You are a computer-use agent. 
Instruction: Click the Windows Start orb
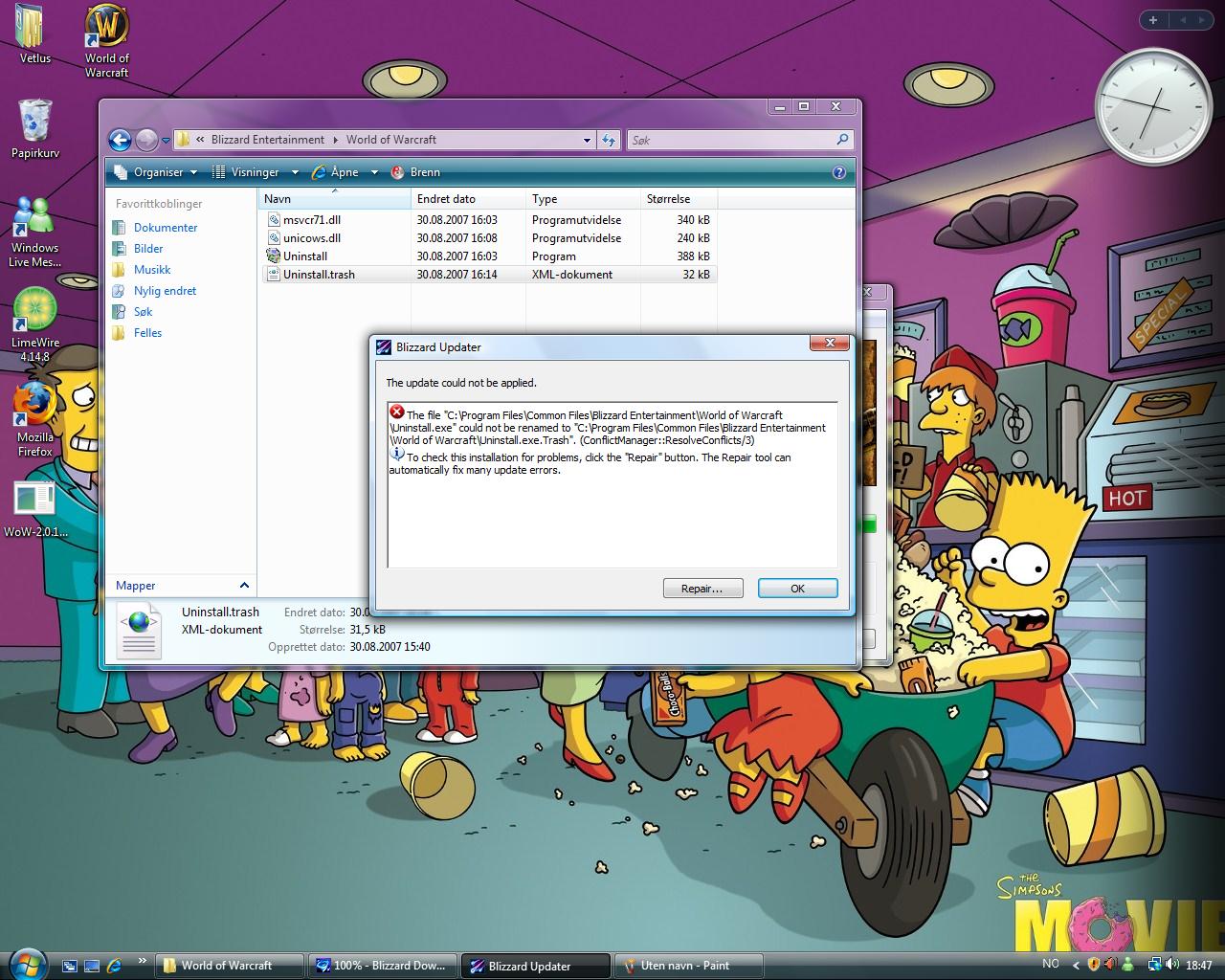[26, 963]
